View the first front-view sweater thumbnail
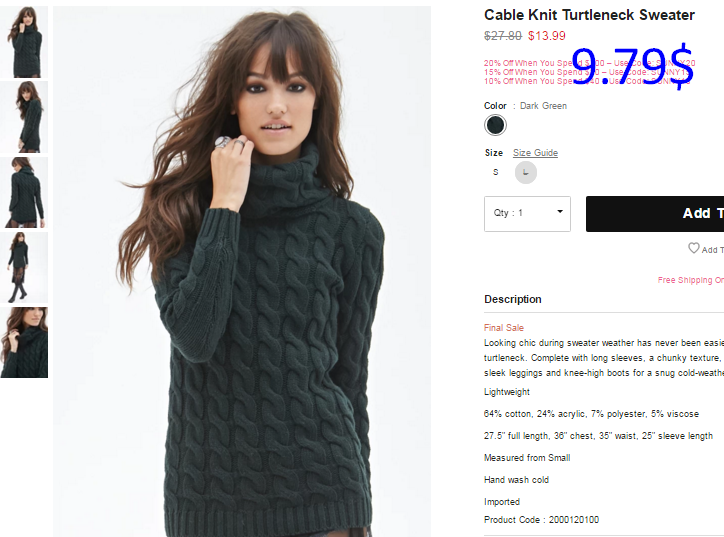Viewport: 724px width, 537px height. point(24,42)
